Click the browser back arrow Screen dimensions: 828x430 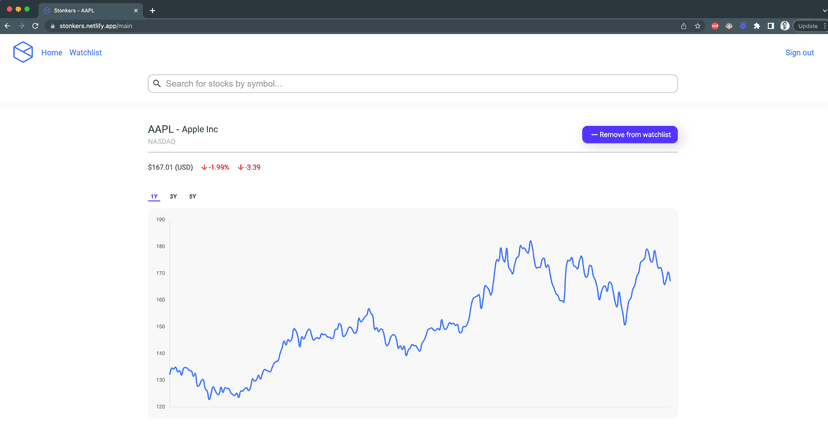8,26
